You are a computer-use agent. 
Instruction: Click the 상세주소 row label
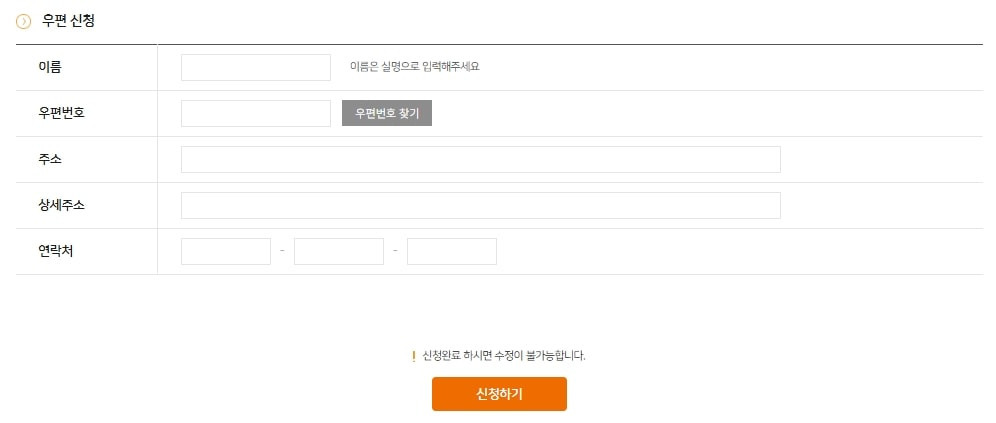61,205
